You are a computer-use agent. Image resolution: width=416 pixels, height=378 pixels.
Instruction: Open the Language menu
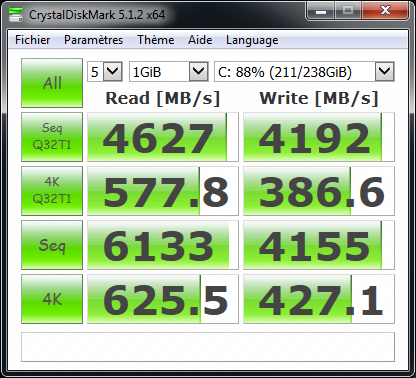pos(252,40)
